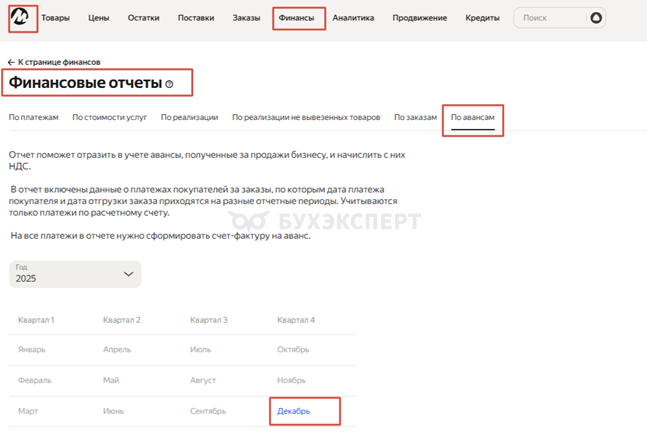The image size is (647, 444).
Task: Open the Кредиты section
Action: [482, 18]
